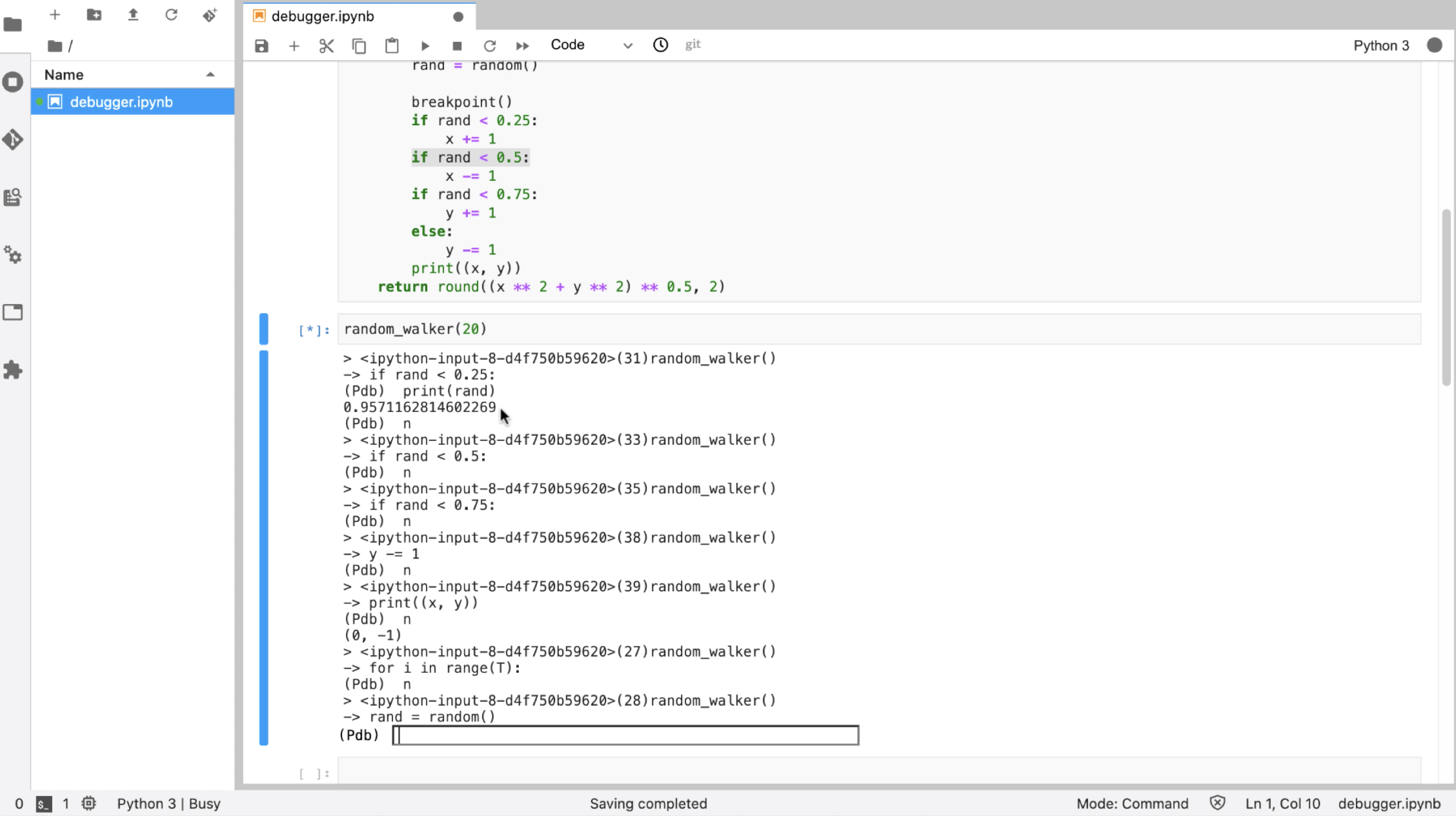Screen dimensions: 1456x816
Task: Click the notebook vertical scrollbar
Action: (1446, 297)
